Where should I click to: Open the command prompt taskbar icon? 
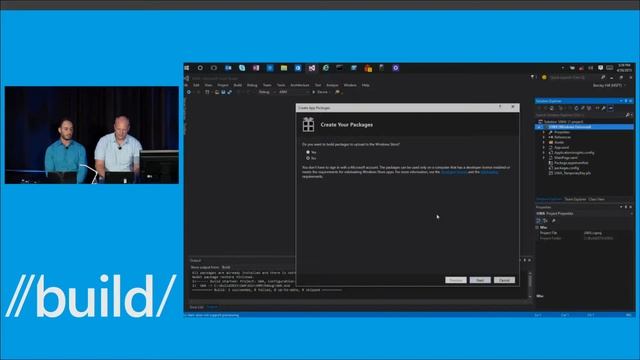coord(340,68)
